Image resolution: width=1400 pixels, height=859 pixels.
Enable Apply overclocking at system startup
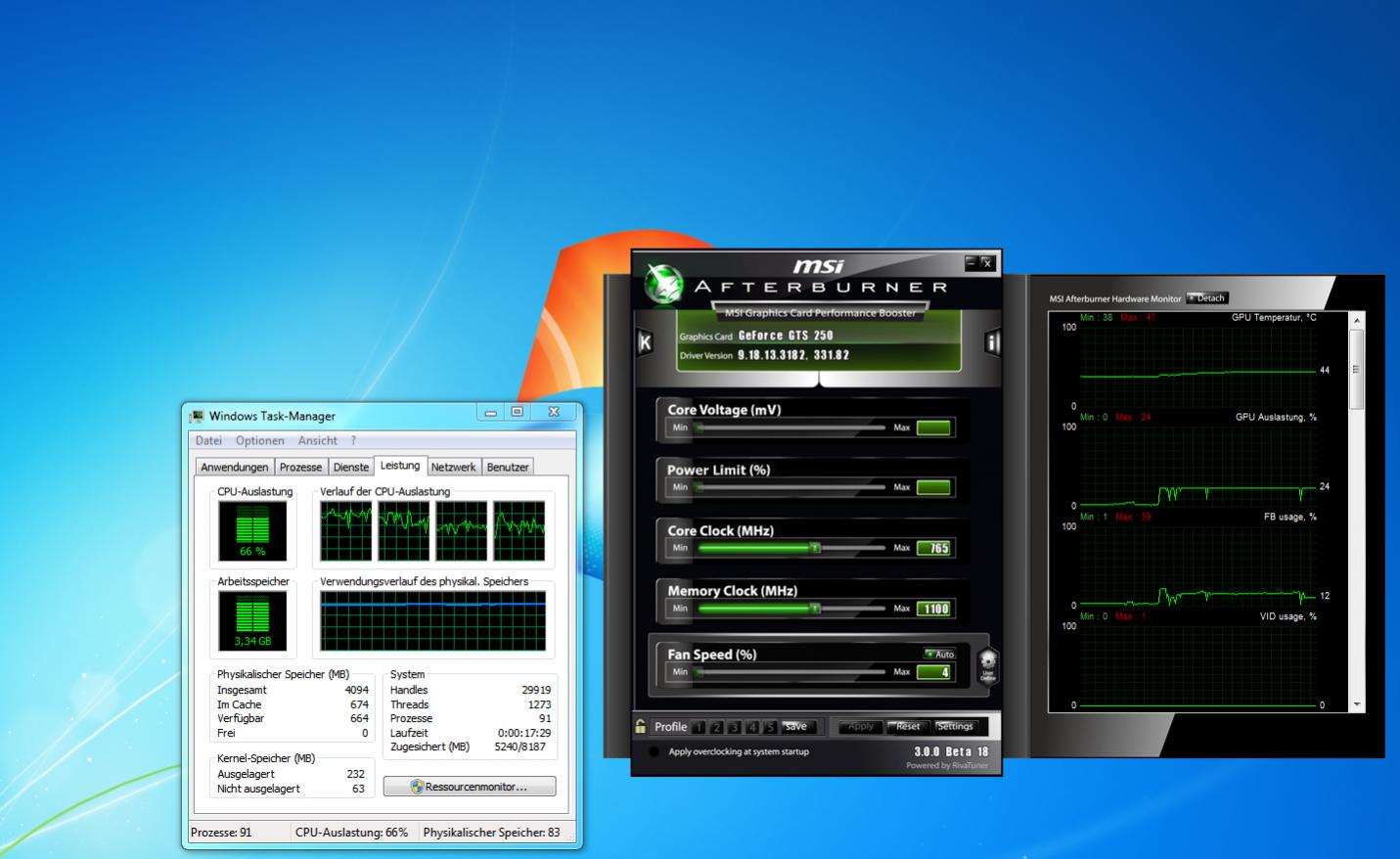pos(654,751)
